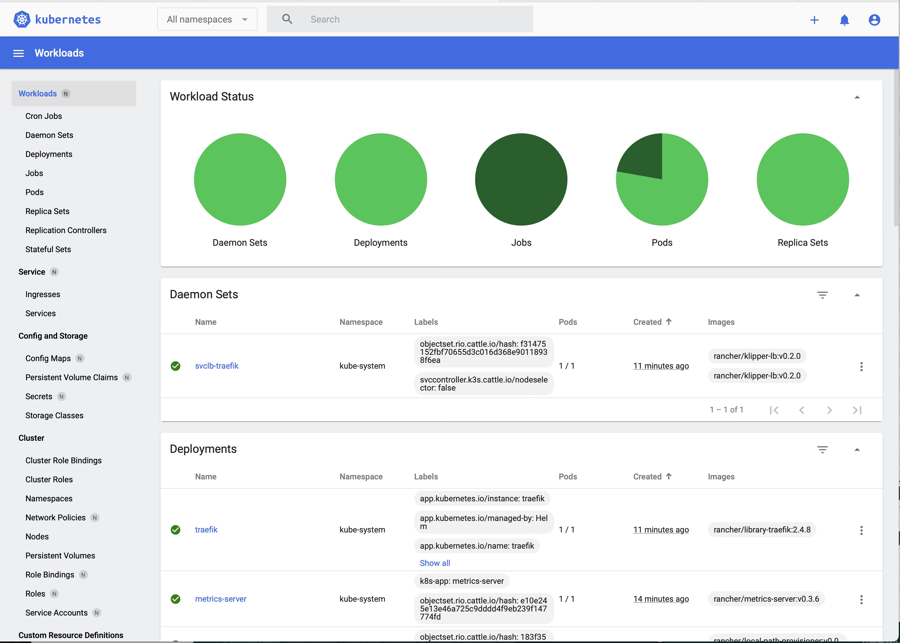900x643 pixels.
Task: Open Services in sidebar
Action: point(40,313)
